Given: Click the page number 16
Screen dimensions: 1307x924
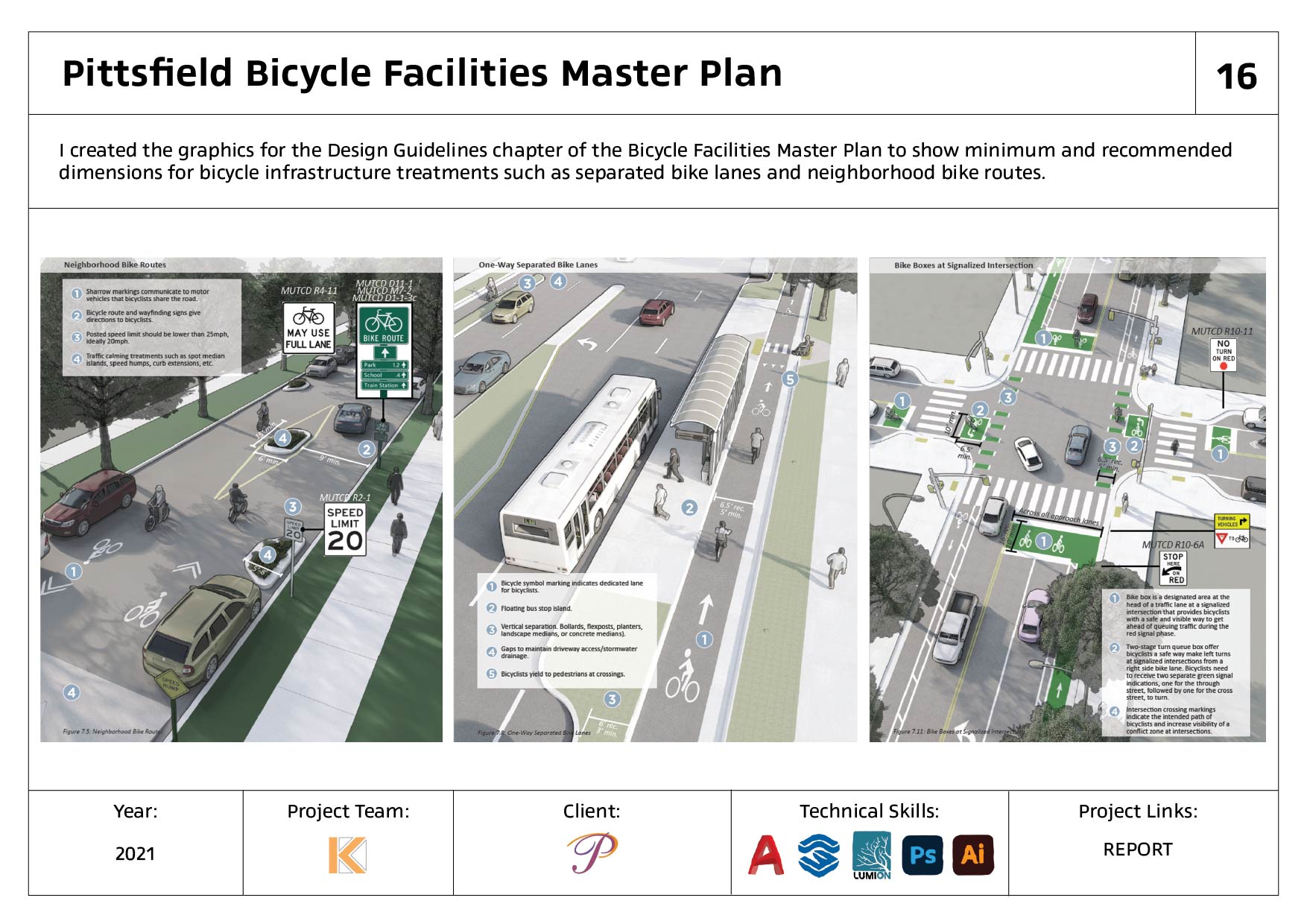Looking at the screenshot, I should pos(1236,76).
